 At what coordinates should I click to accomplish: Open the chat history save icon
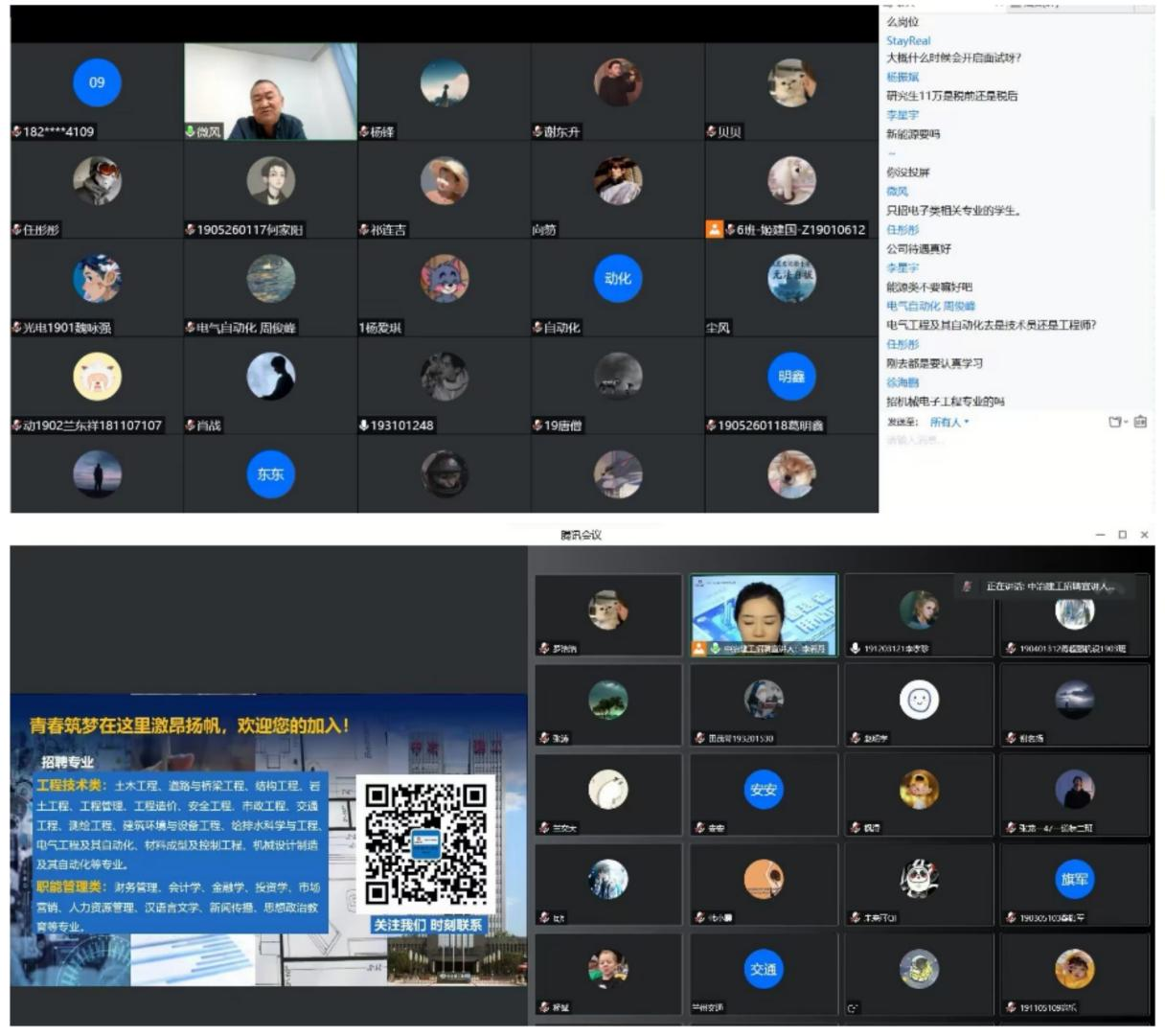coord(1140,422)
